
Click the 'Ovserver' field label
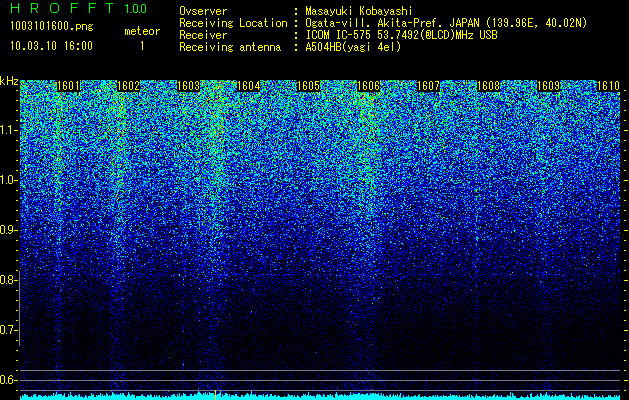(x=203, y=11)
